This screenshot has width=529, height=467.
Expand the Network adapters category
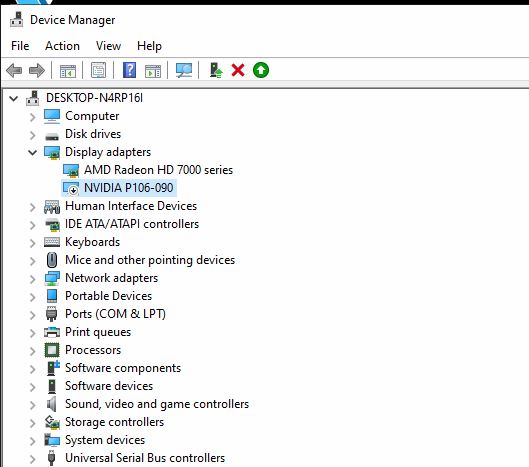click(x=32, y=279)
